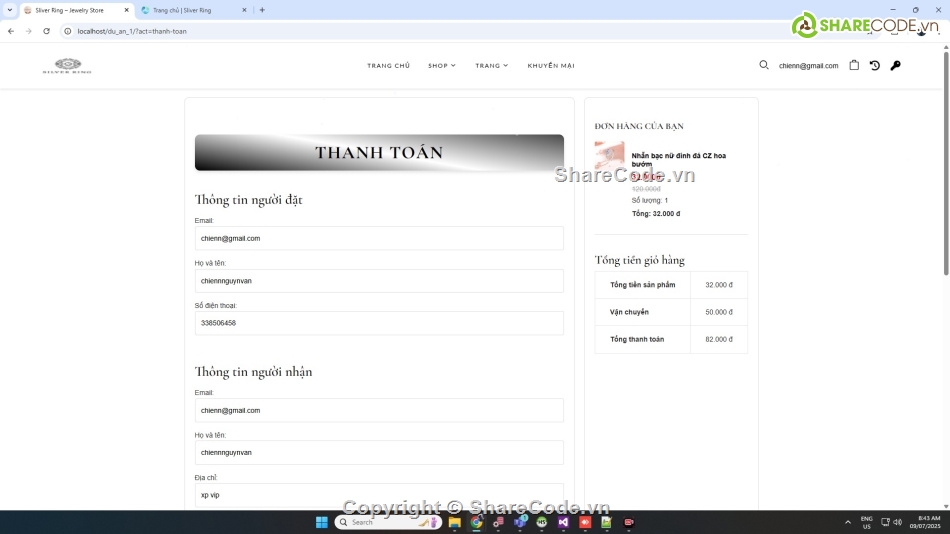950x534 pixels.
Task: Expand the TRANG dropdown menu
Action: [491, 65]
